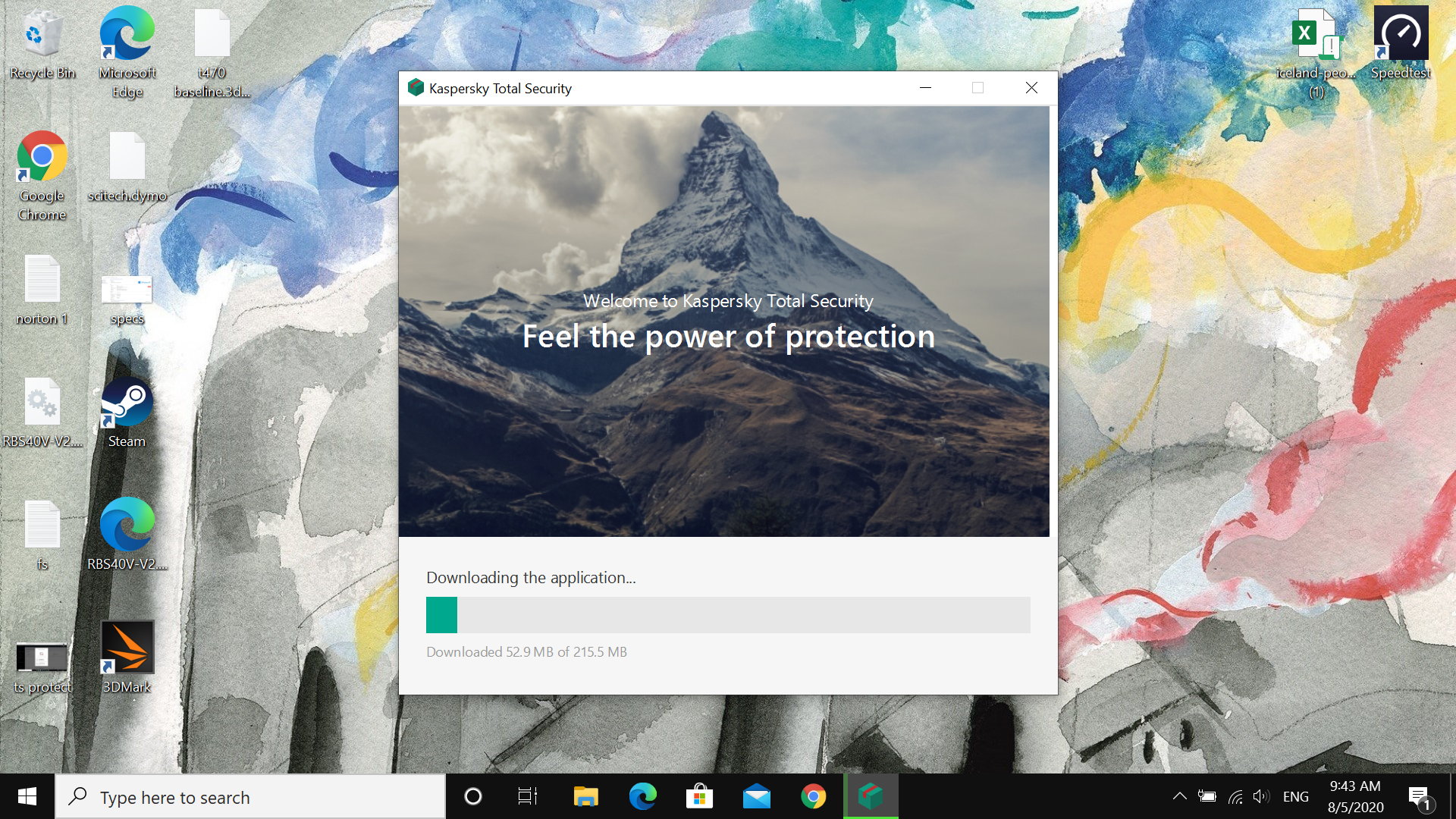The height and width of the screenshot is (819, 1456).
Task: Select the norton 1 file icon
Action: [x=42, y=290]
